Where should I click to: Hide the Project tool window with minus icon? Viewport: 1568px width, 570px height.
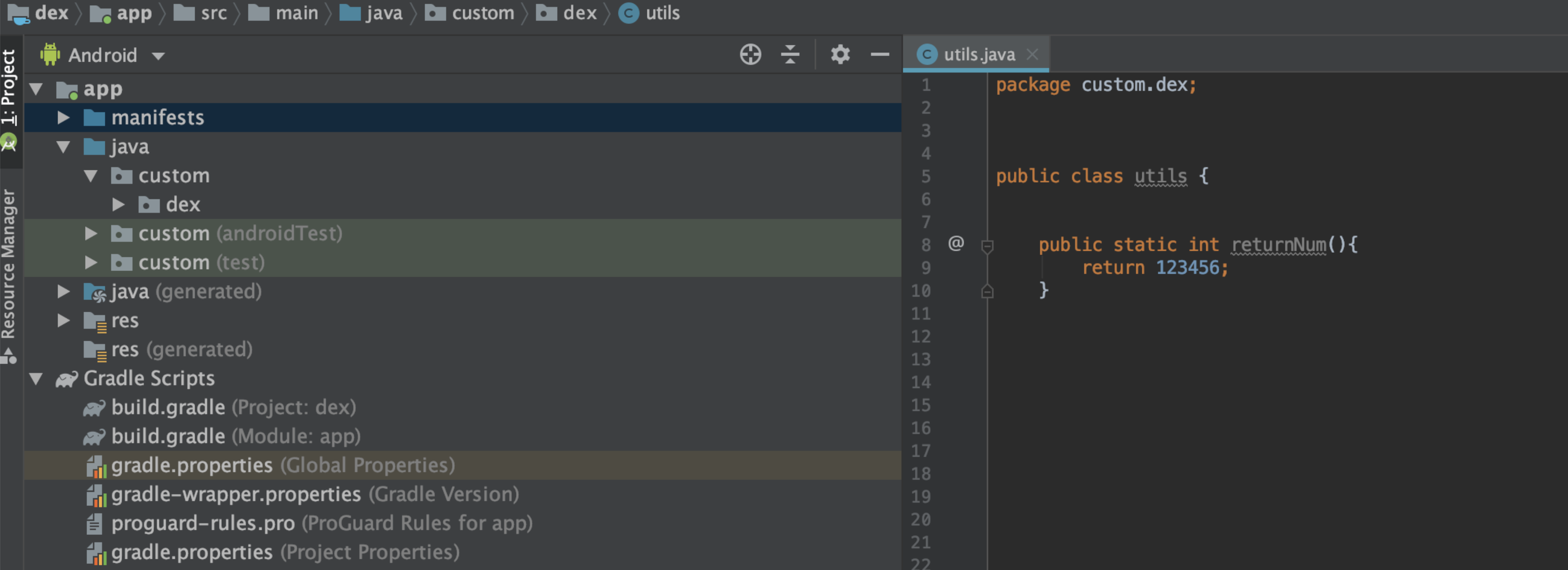(879, 54)
